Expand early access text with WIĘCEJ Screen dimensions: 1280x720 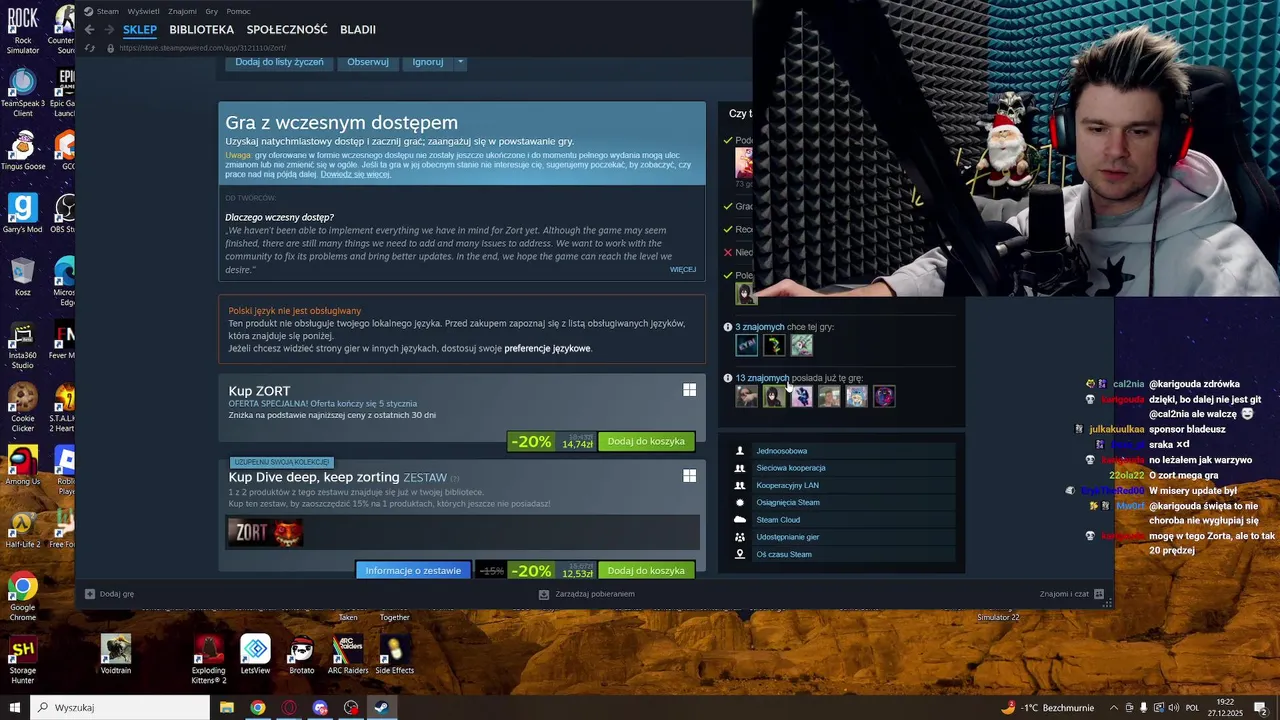pos(683,269)
